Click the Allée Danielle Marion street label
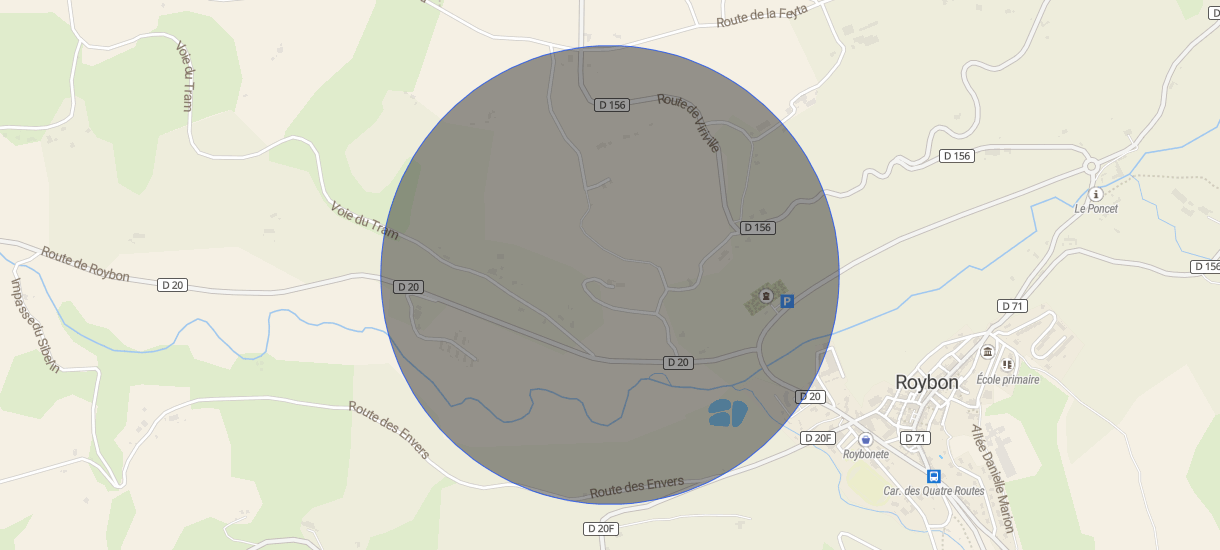1220x550 pixels. point(992,478)
